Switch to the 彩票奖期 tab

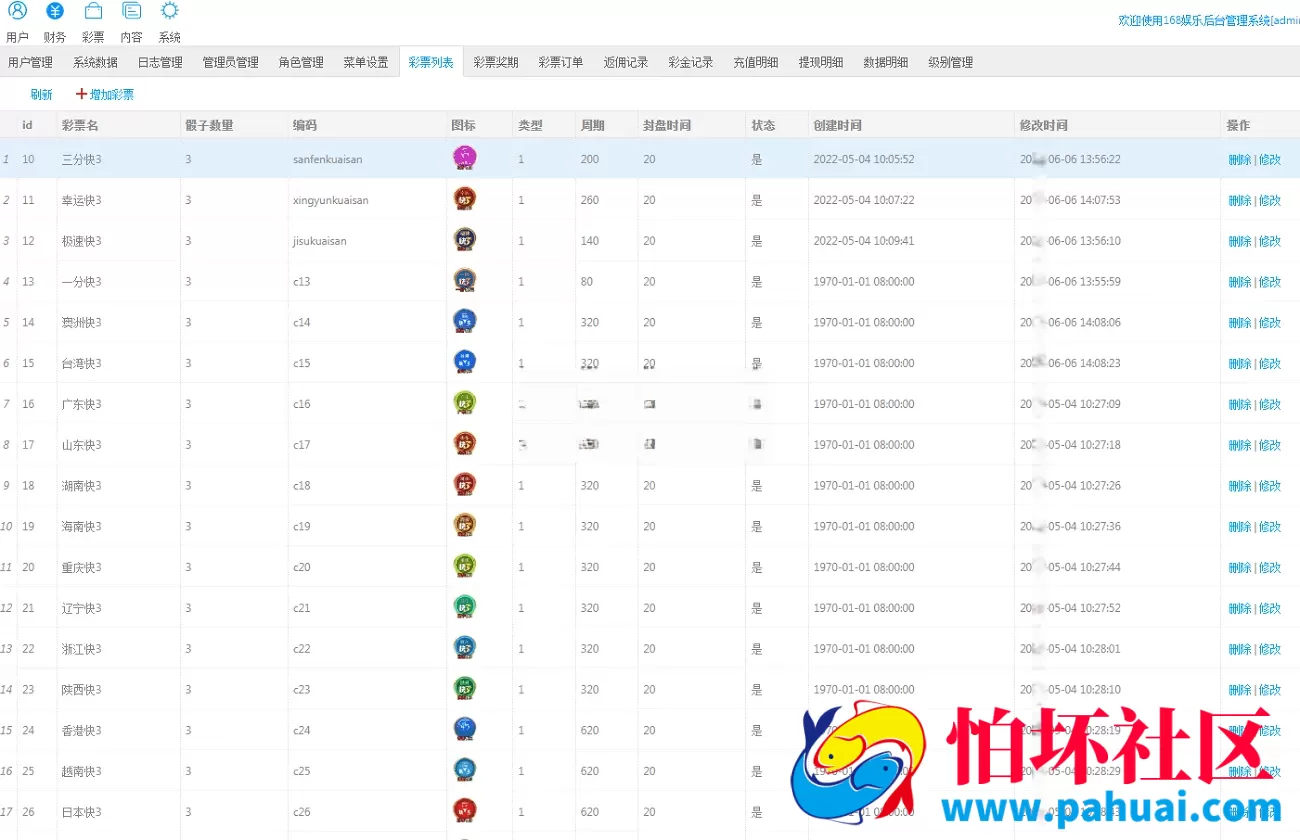496,62
